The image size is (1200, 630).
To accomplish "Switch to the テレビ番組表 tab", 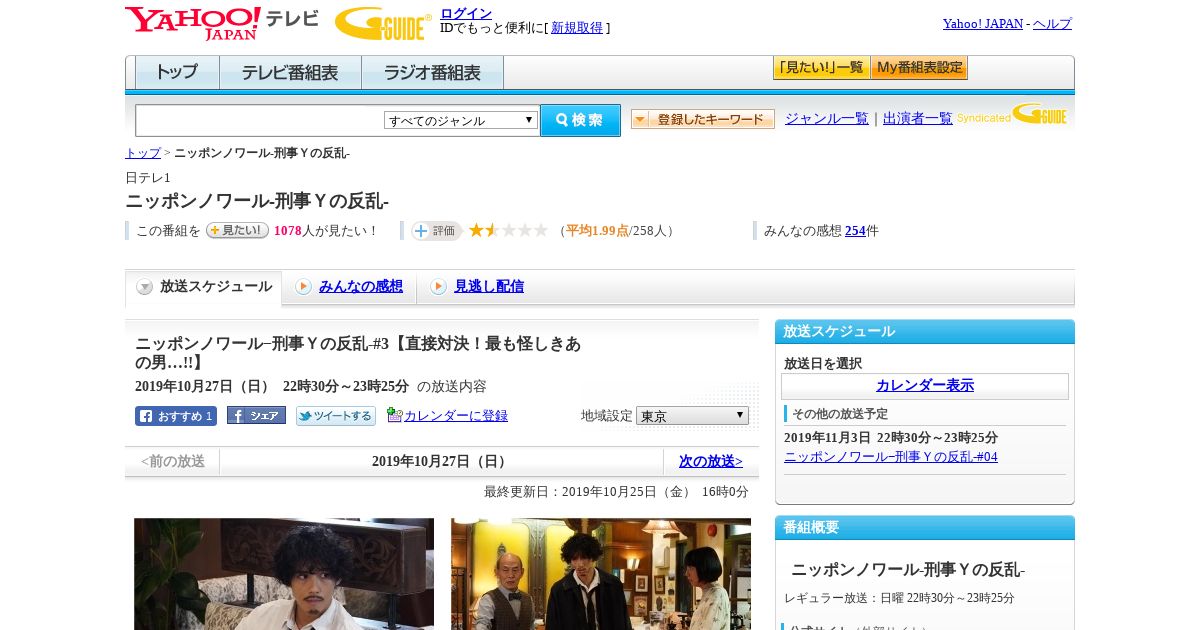I will pyautogui.click(x=290, y=73).
